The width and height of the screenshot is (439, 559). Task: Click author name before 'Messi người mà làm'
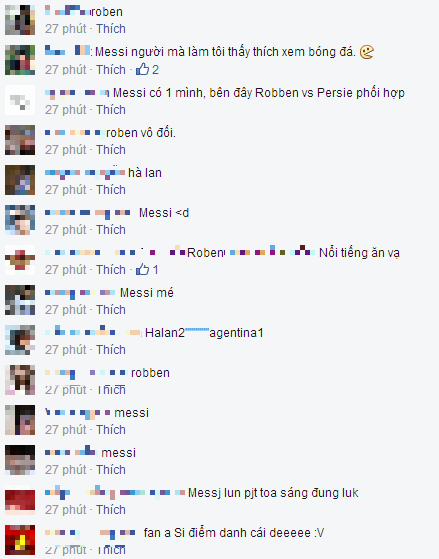coord(68,51)
